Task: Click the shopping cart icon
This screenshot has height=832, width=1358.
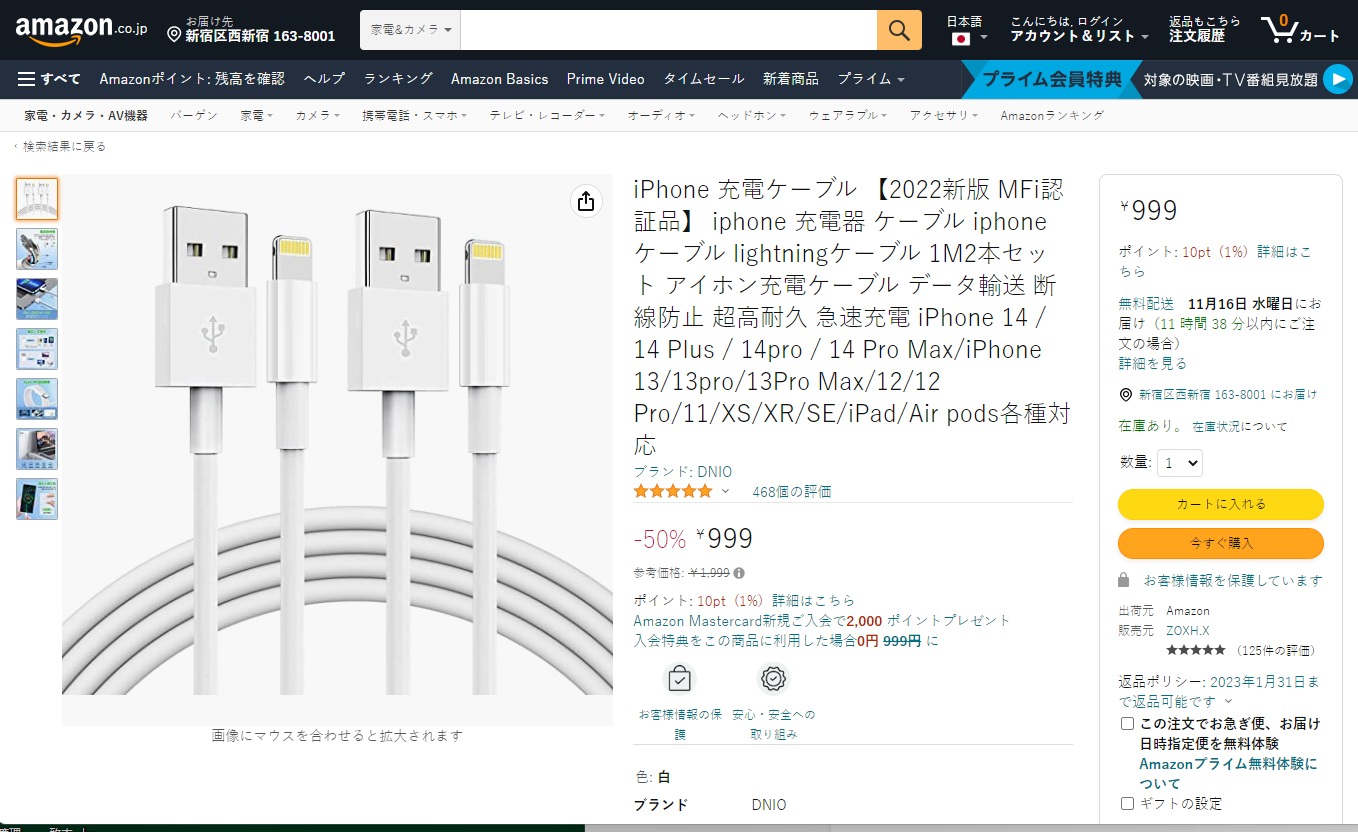Action: [1280, 29]
